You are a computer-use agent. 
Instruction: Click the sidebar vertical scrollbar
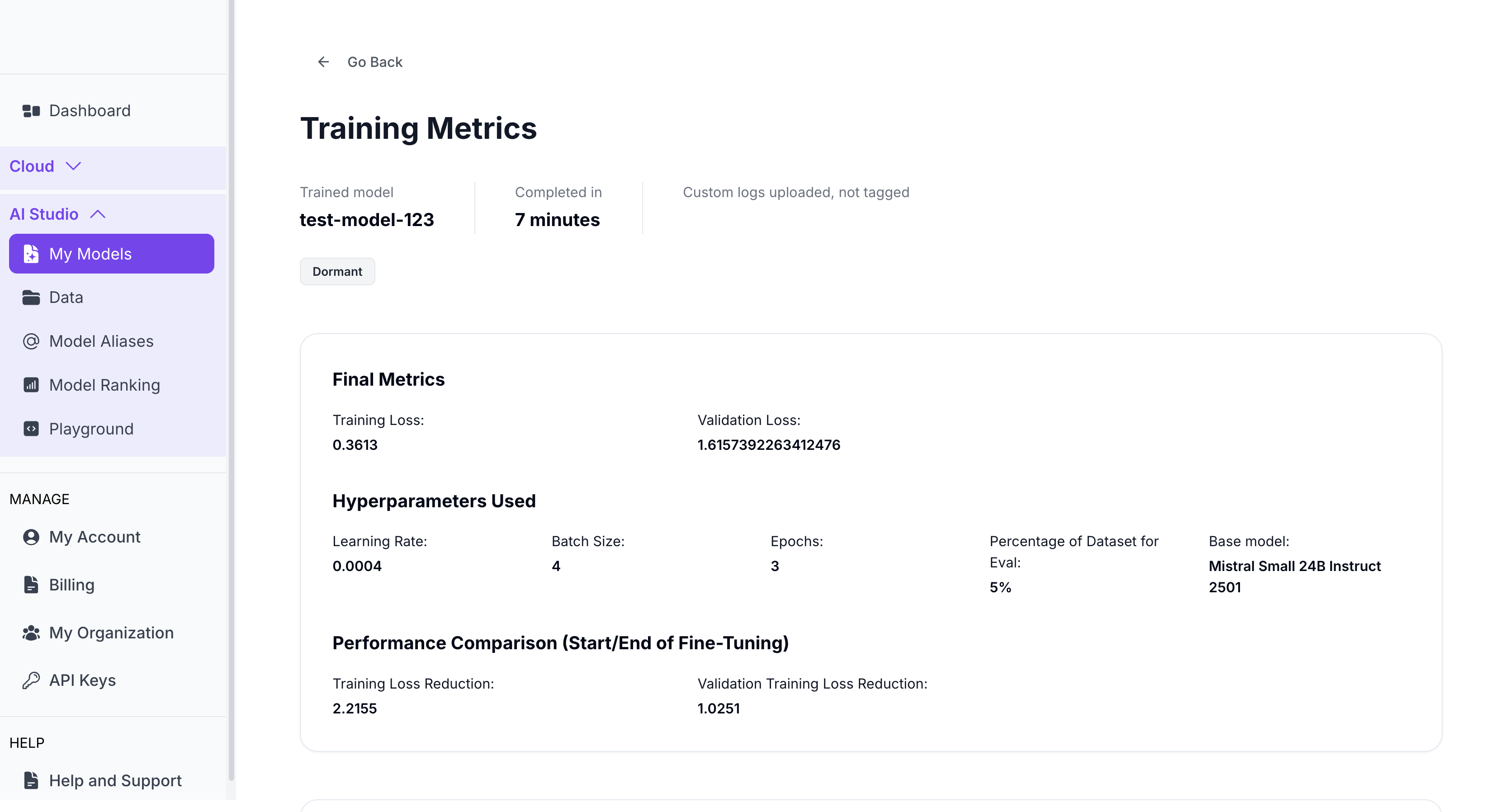coord(232,390)
